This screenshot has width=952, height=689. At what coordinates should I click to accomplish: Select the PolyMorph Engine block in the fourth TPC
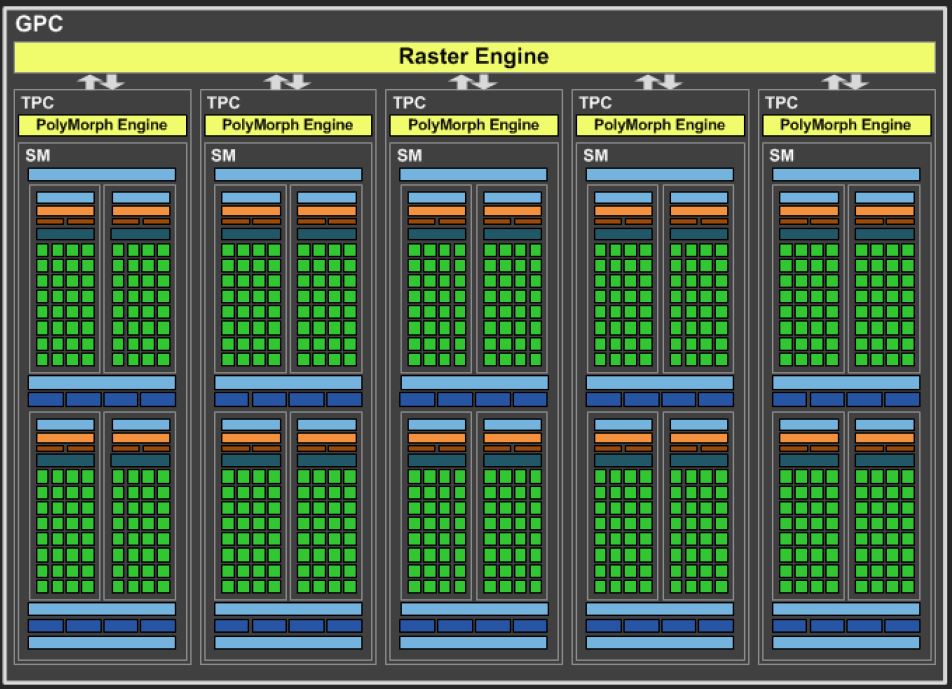pyautogui.click(x=660, y=125)
